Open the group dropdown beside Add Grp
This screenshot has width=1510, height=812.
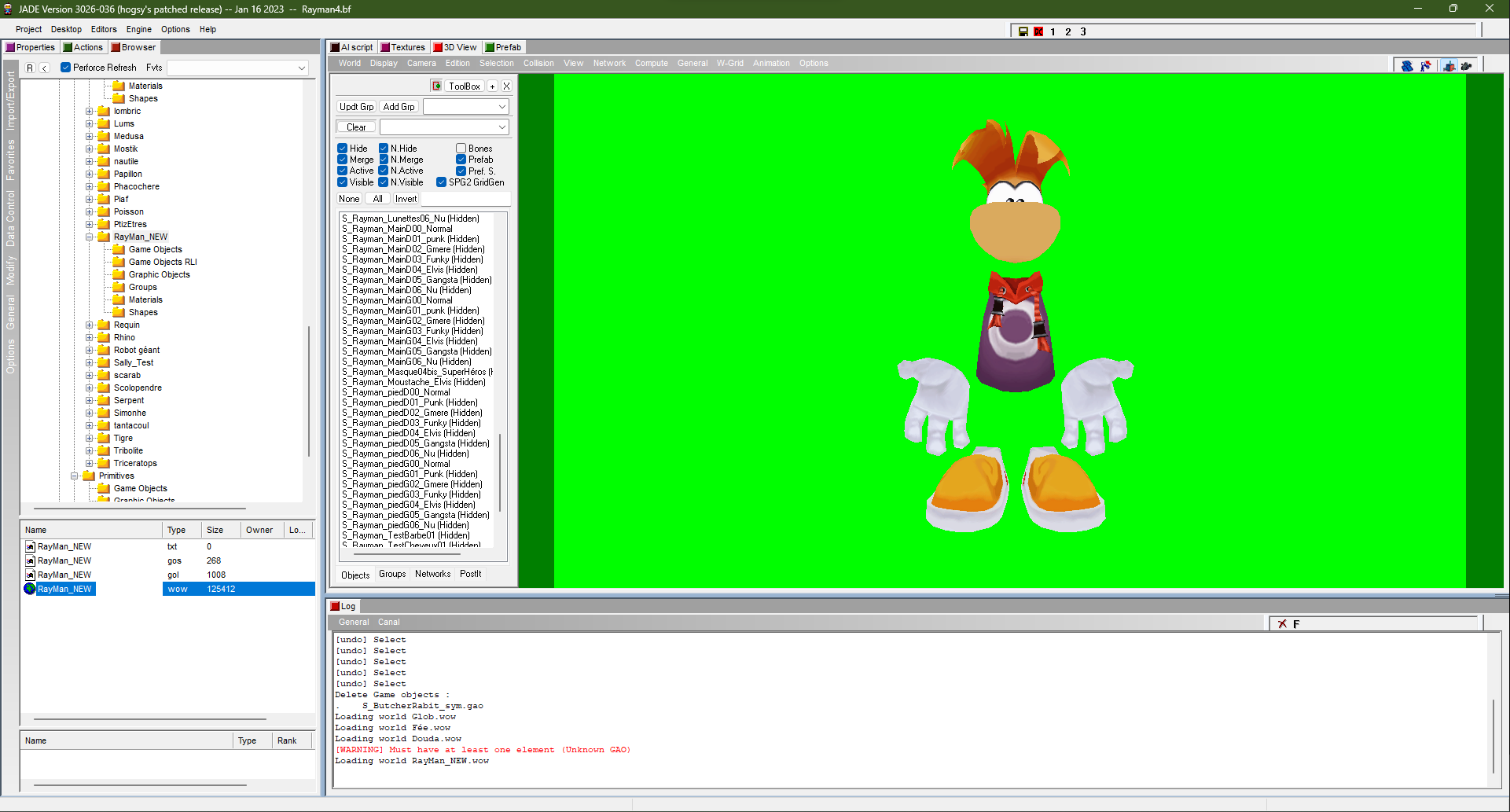[x=466, y=107]
